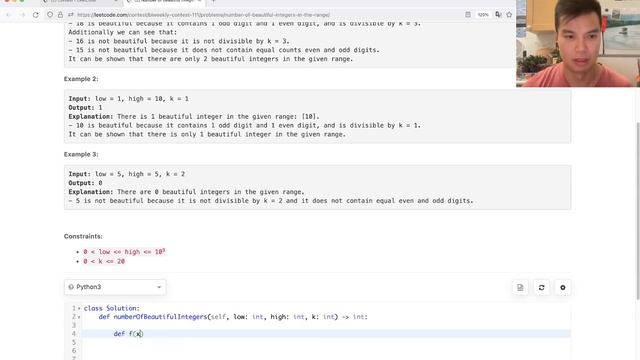Bookmark this page with star icon

coord(509,15)
